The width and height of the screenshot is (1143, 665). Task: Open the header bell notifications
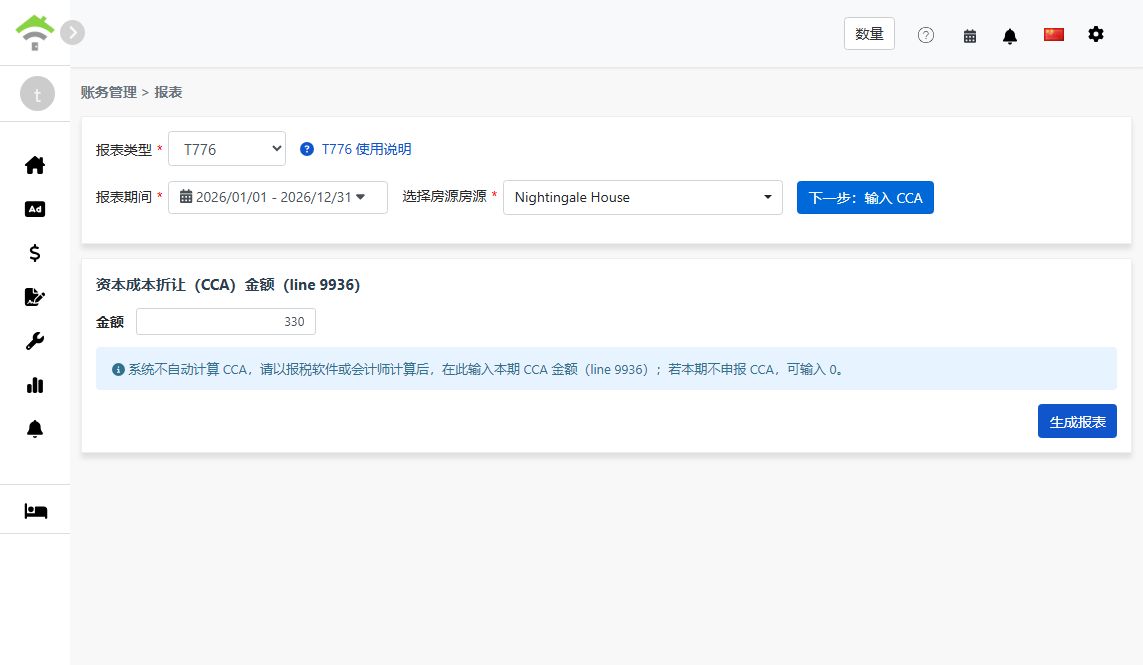[1010, 36]
